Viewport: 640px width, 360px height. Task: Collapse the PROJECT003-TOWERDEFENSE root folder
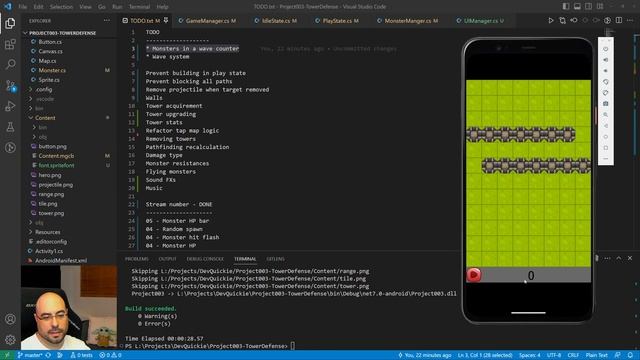[x=69, y=33]
